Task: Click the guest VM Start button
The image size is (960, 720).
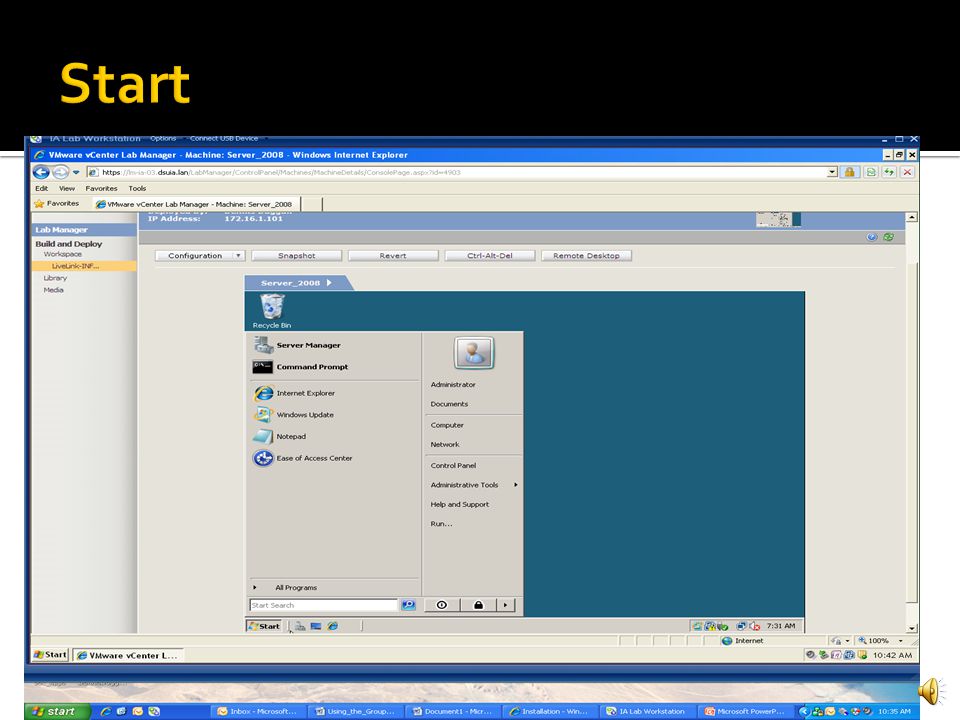Action: coord(263,626)
